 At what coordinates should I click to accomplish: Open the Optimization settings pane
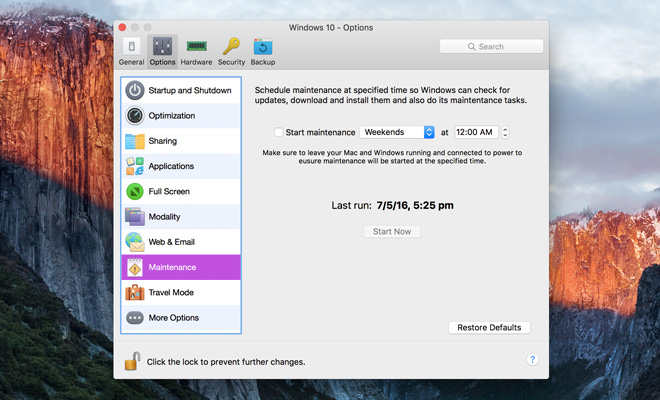pyautogui.click(x=181, y=116)
